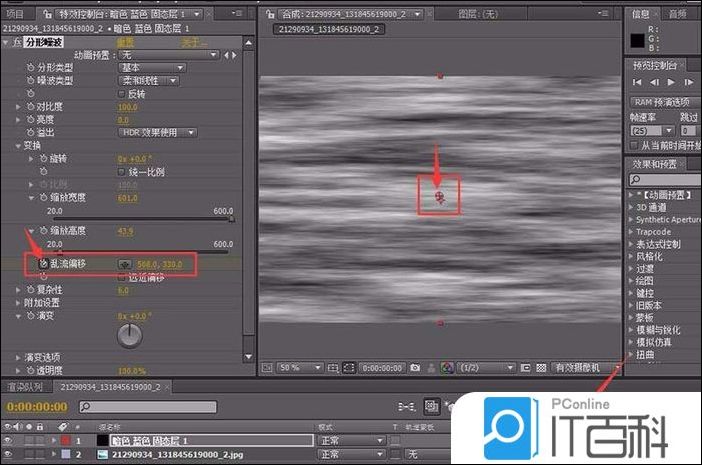Open the show channel color icon
This screenshot has height=465, width=702.
click(x=446, y=368)
